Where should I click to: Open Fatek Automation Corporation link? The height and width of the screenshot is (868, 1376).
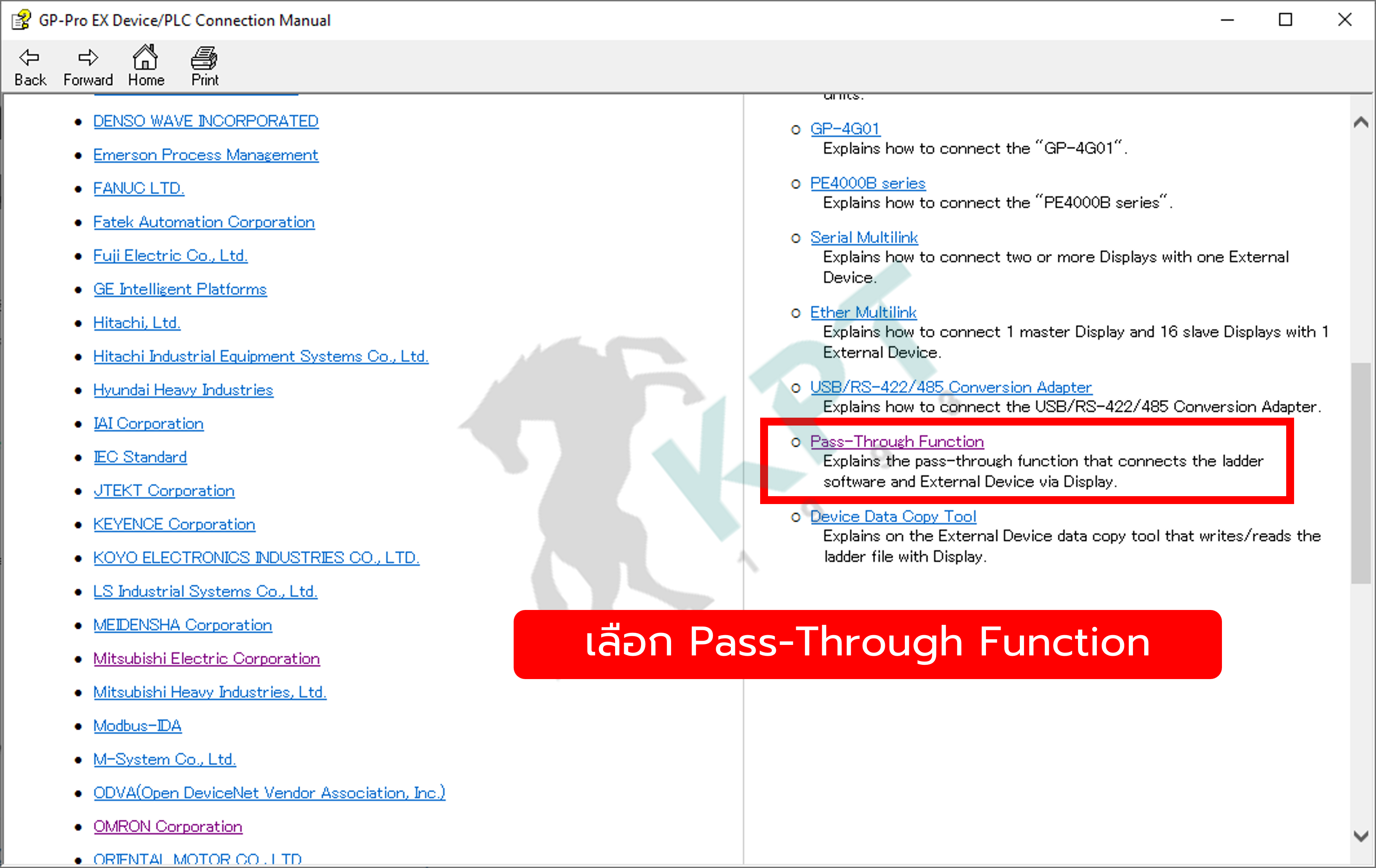(204, 222)
